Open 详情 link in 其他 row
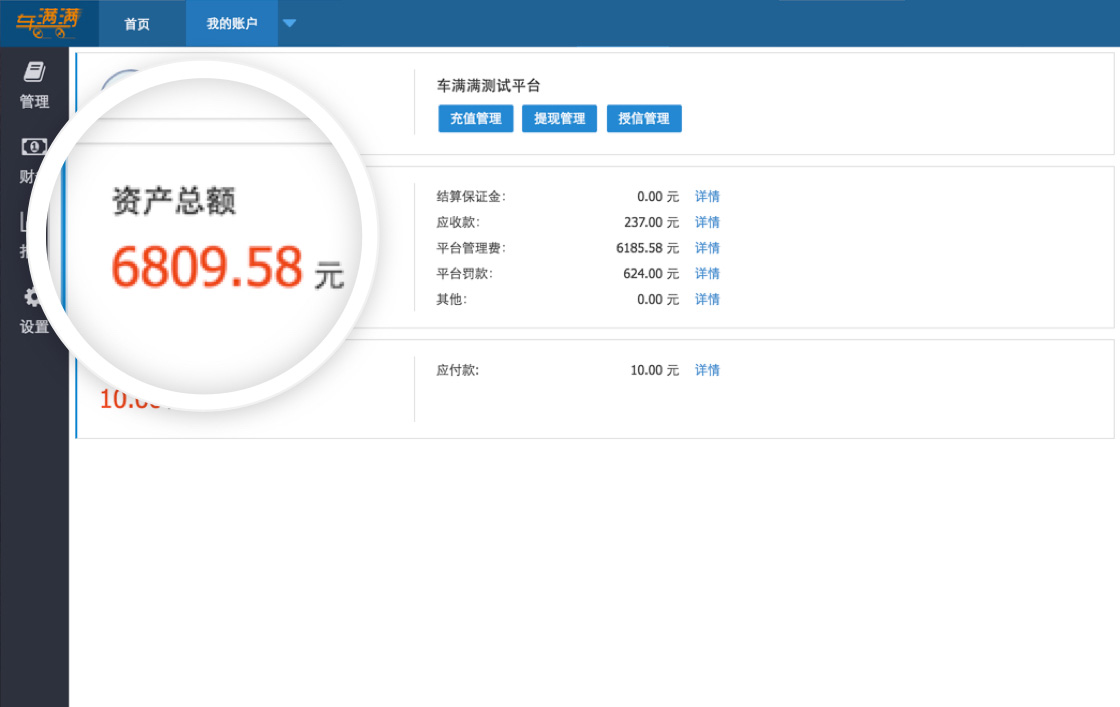Image resolution: width=1120 pixels, height=707 pixels. (707, 299)
